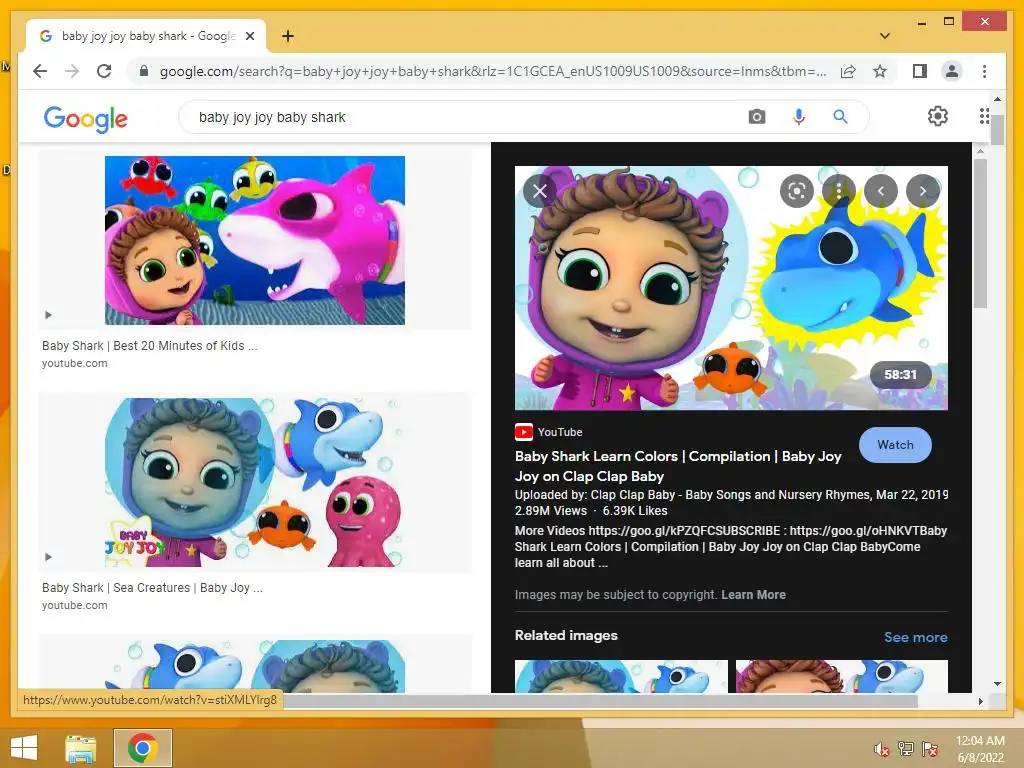Close the image preview panel
Viewport: 1024px width, 768px height.
tap(539, 191)
